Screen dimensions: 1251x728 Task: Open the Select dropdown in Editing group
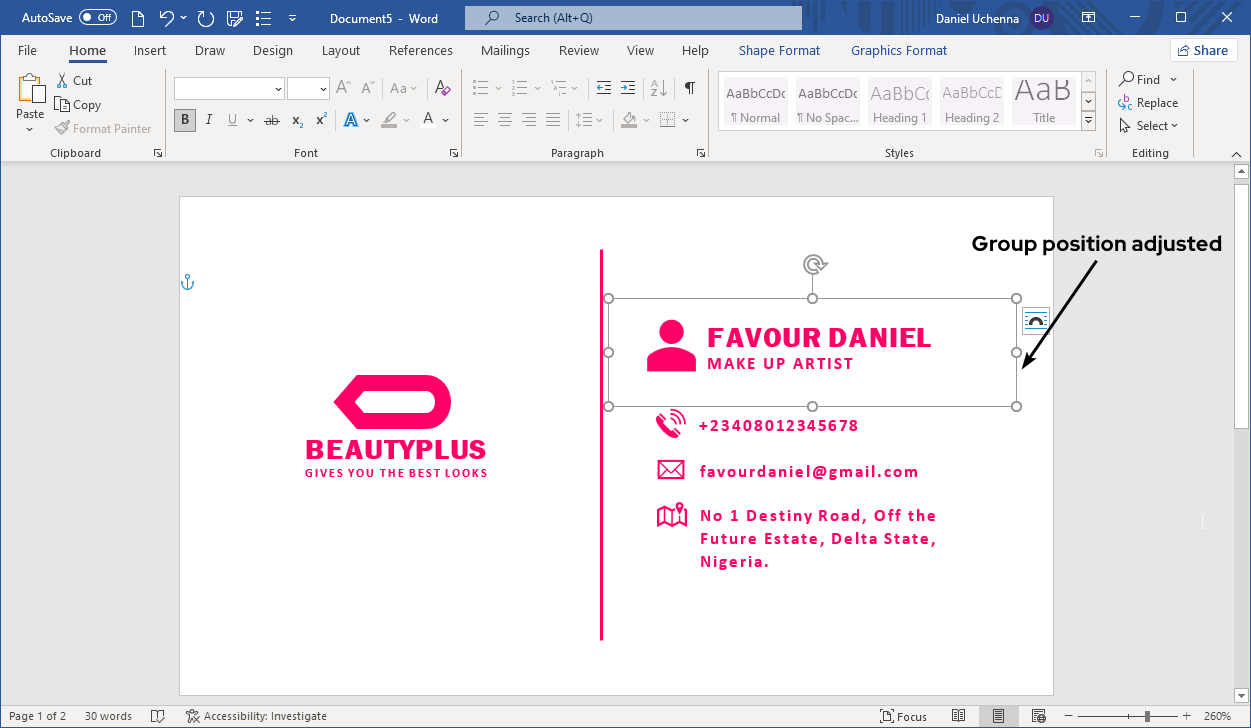tap(1150, 125)
